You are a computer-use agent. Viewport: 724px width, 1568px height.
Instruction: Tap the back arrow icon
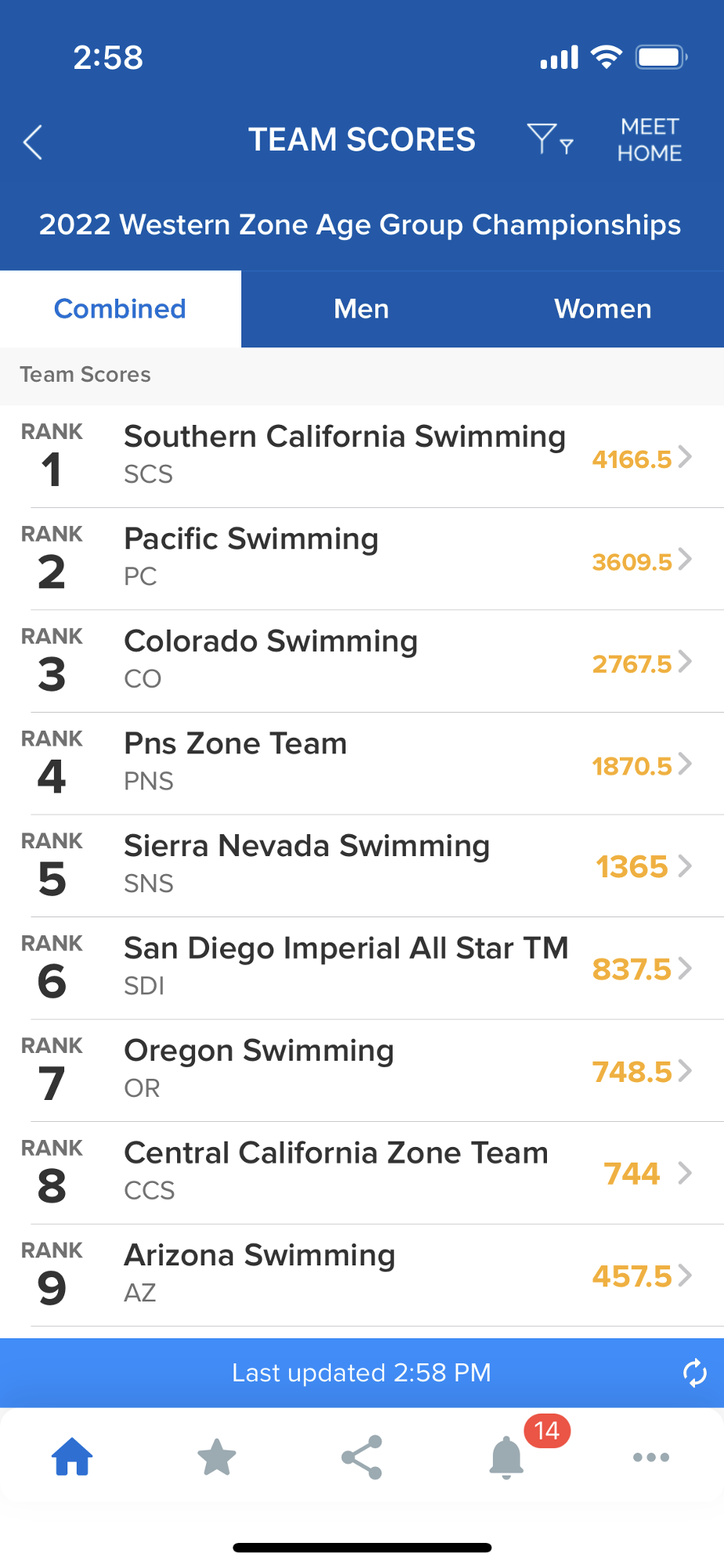pyautogui.click(x=33, y=142)
